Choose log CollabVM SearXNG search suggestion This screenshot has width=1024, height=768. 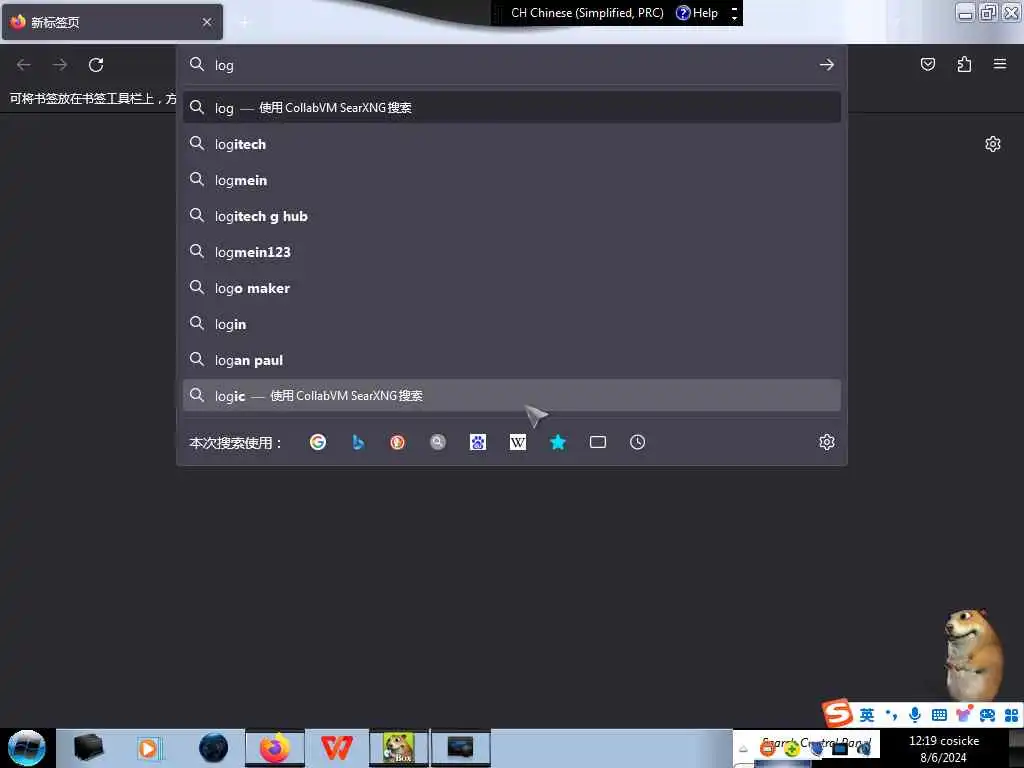coord(511,108)
